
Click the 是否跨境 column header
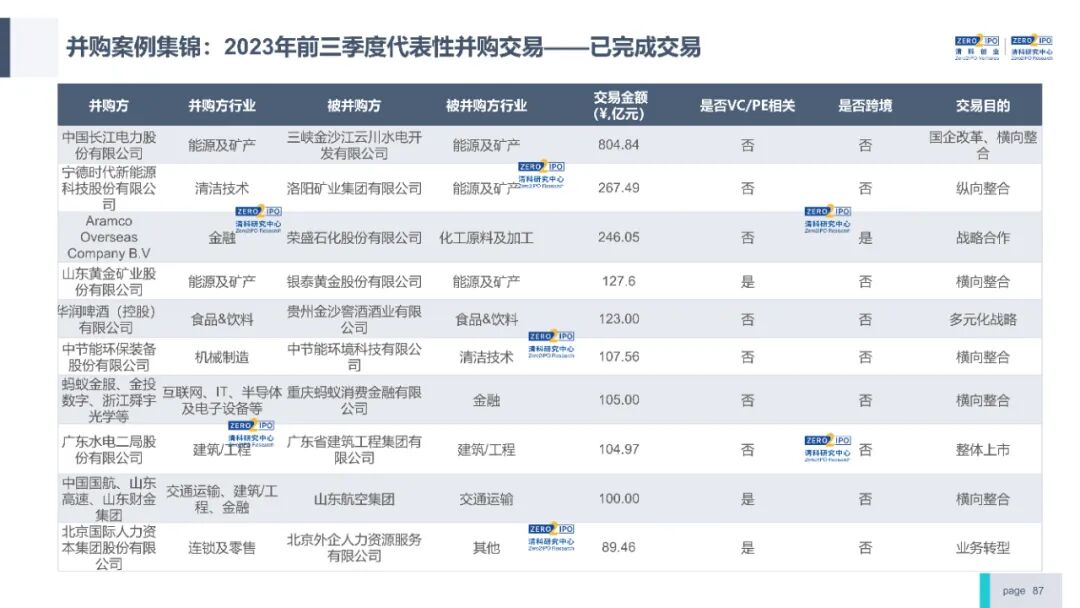click(x=865, y=105)
